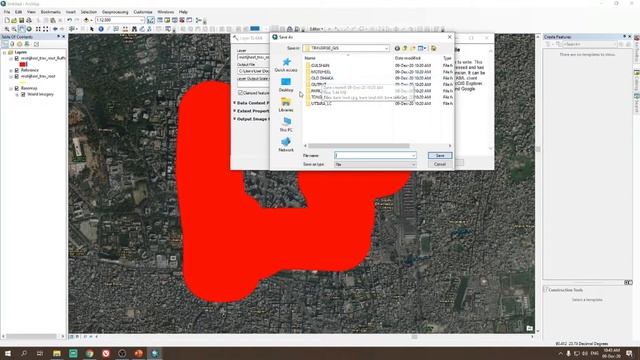Open the MOTIJHEEL folder
This screenshot has height=360, width=640.
pyautogui.click(x=321, y=72)
